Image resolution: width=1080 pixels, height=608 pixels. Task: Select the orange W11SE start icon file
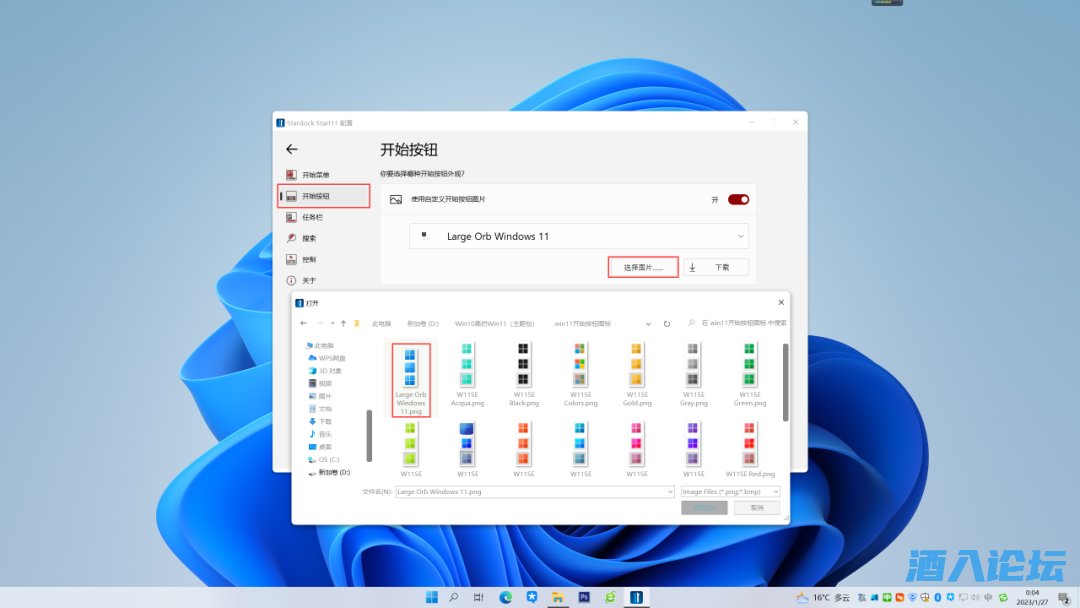(523, 450)
